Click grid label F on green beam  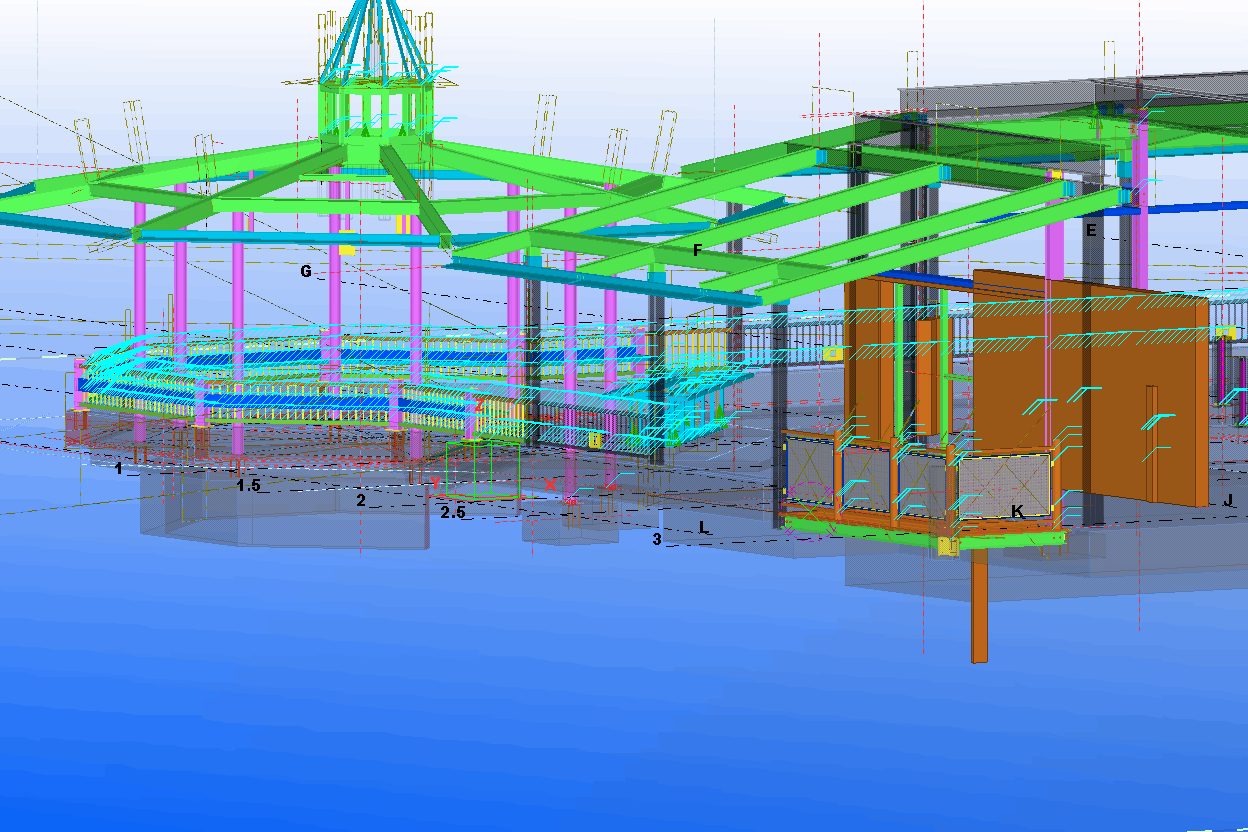[x=697, y=250]
